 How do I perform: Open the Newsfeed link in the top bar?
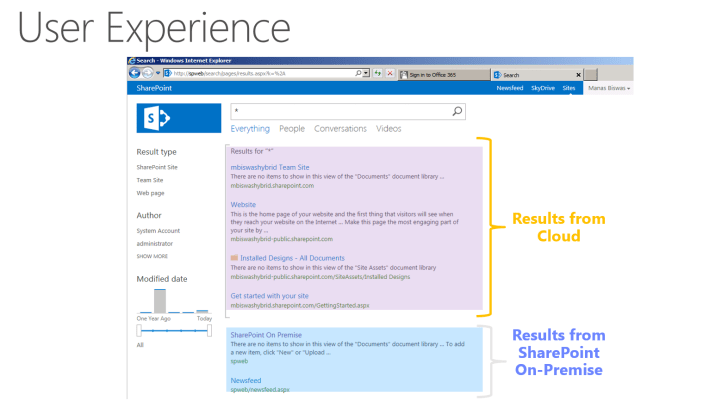509,89
